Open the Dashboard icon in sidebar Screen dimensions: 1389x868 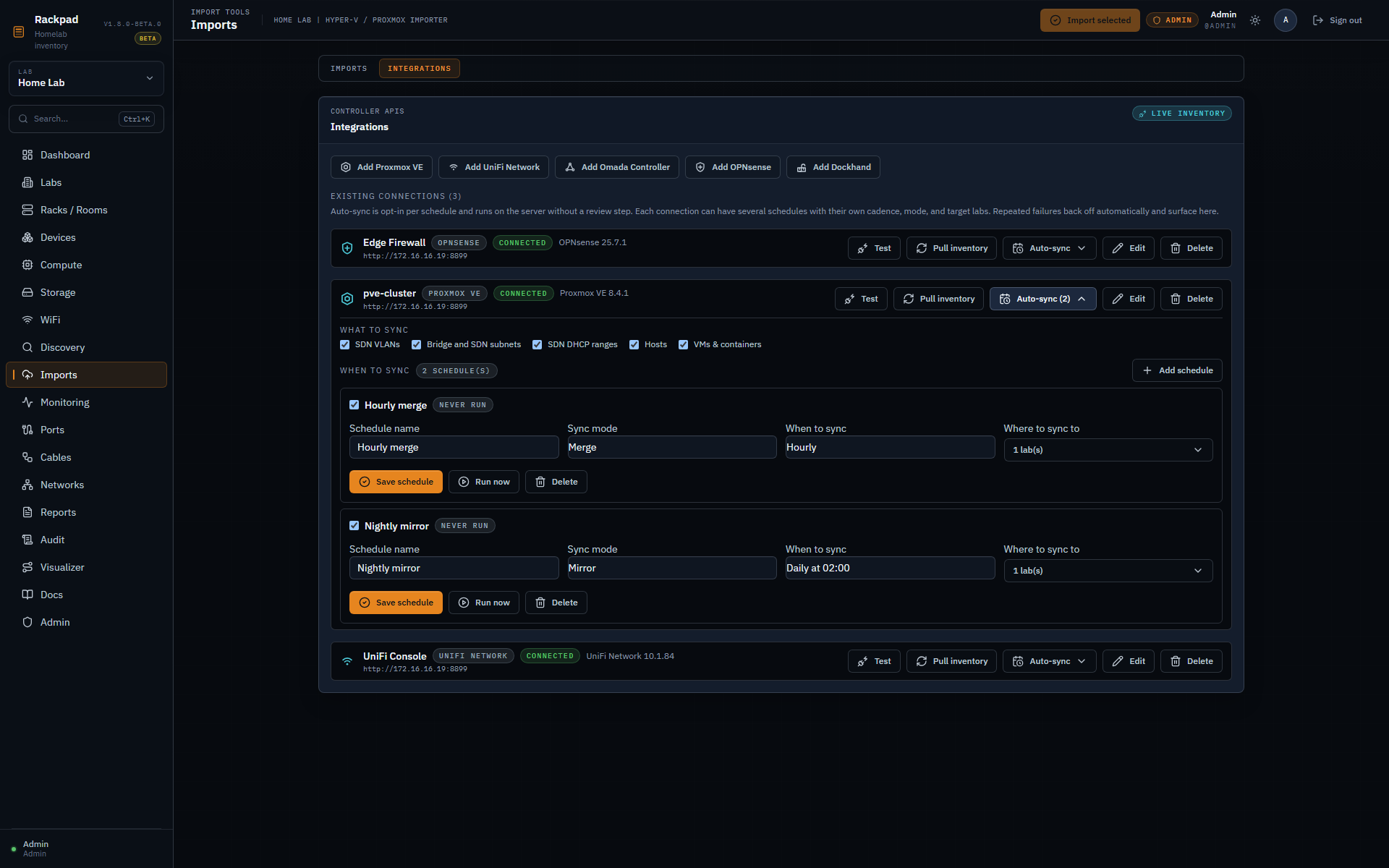point(27,155)
